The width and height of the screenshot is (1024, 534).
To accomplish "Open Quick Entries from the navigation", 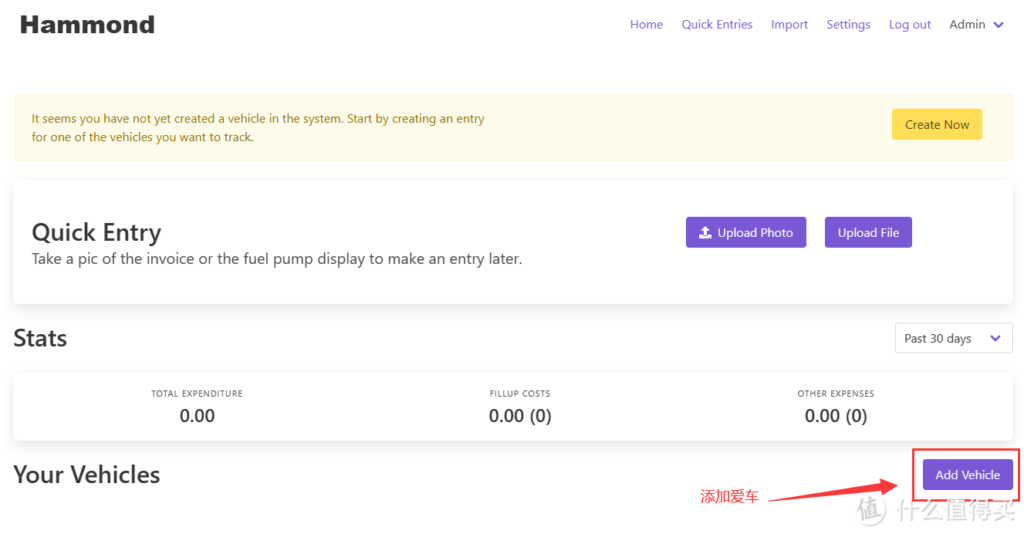I will [716, 25].
